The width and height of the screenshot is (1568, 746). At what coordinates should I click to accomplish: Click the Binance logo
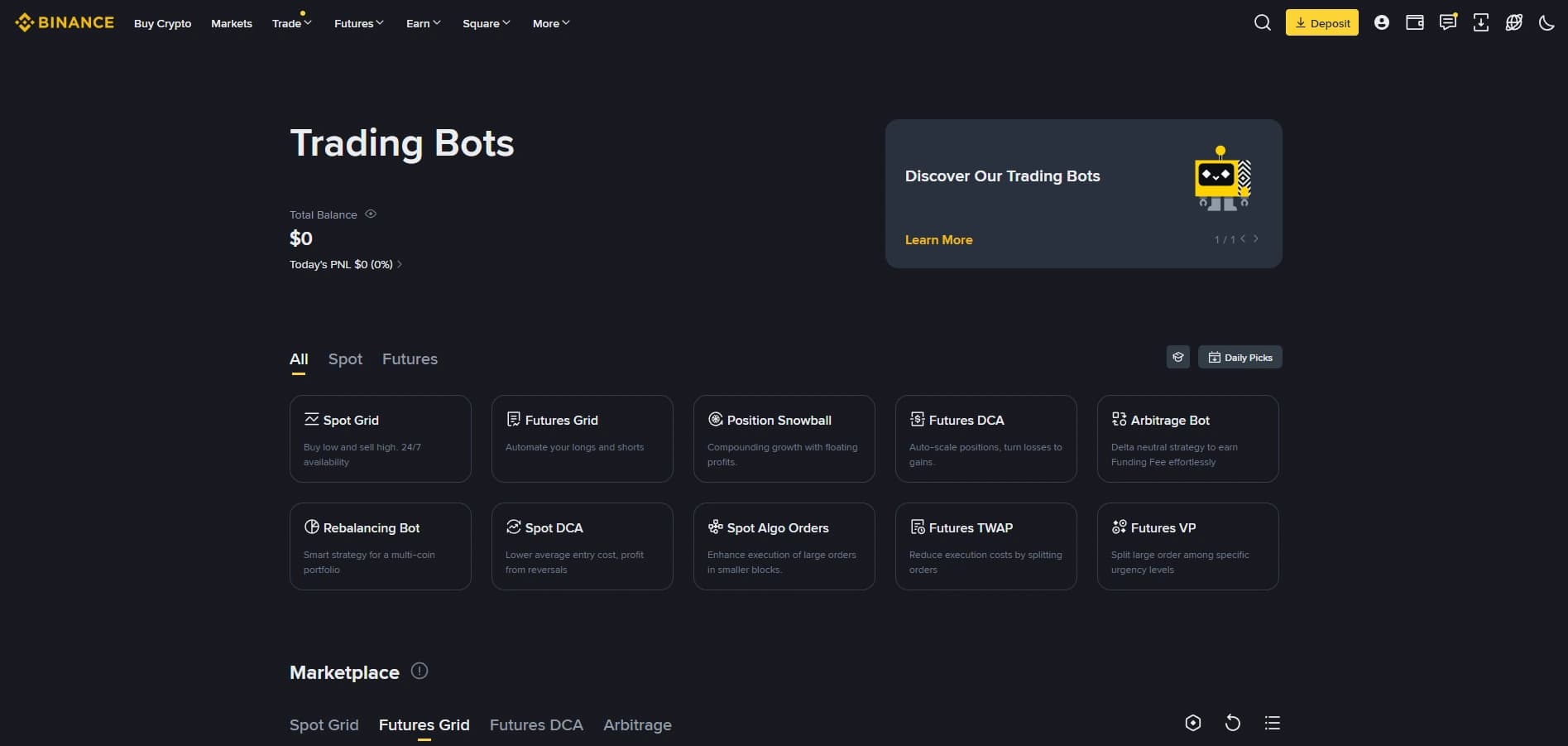tap(65, 22)
